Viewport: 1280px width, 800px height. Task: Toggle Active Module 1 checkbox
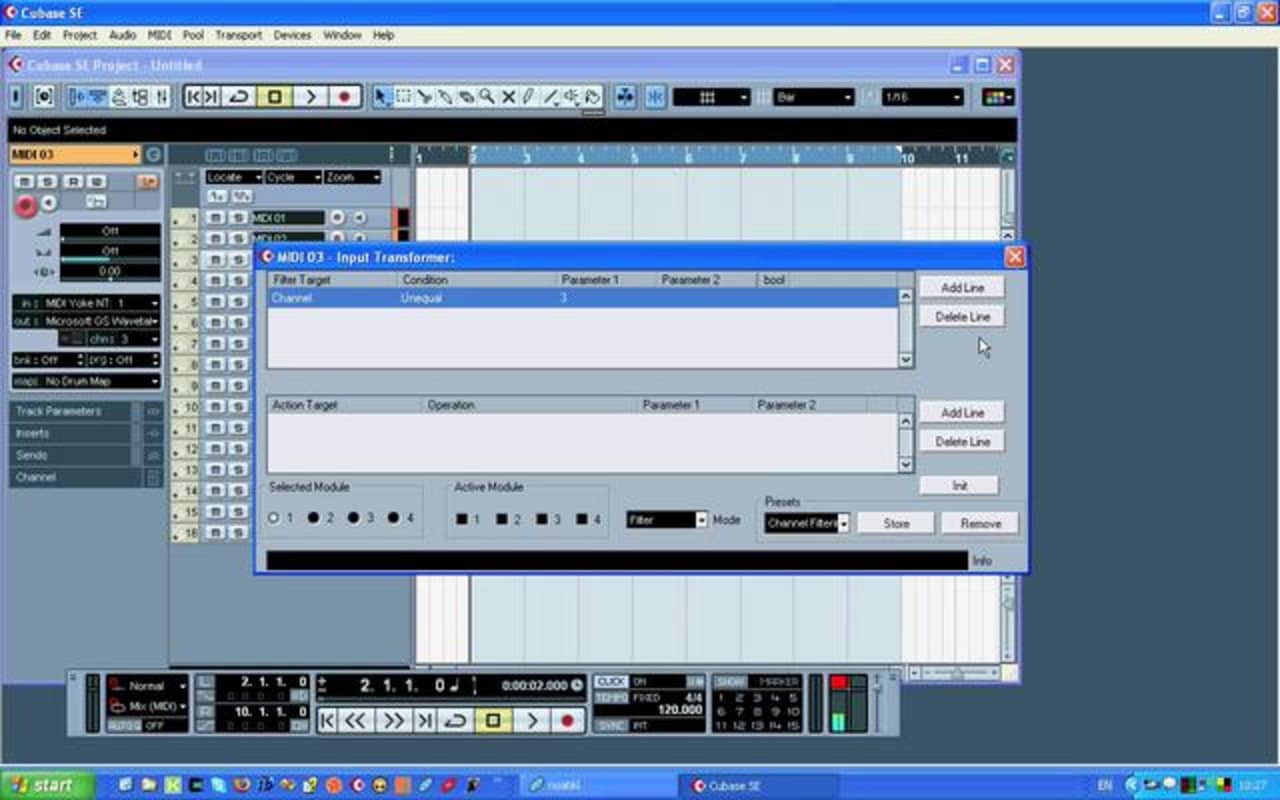[x=461, y=519]
